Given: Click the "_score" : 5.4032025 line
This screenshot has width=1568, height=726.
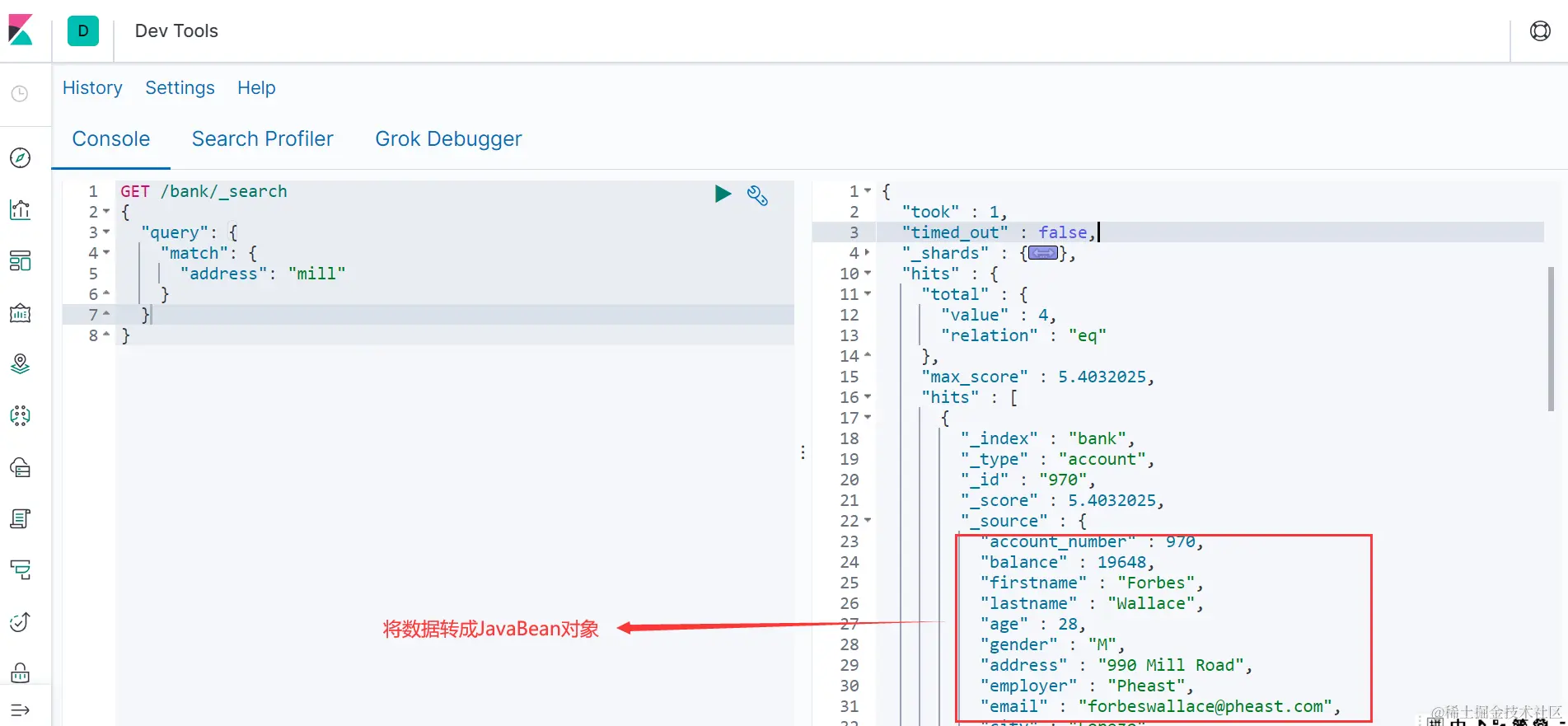Looking at the screenshot, I should [x=1063, y=500].
